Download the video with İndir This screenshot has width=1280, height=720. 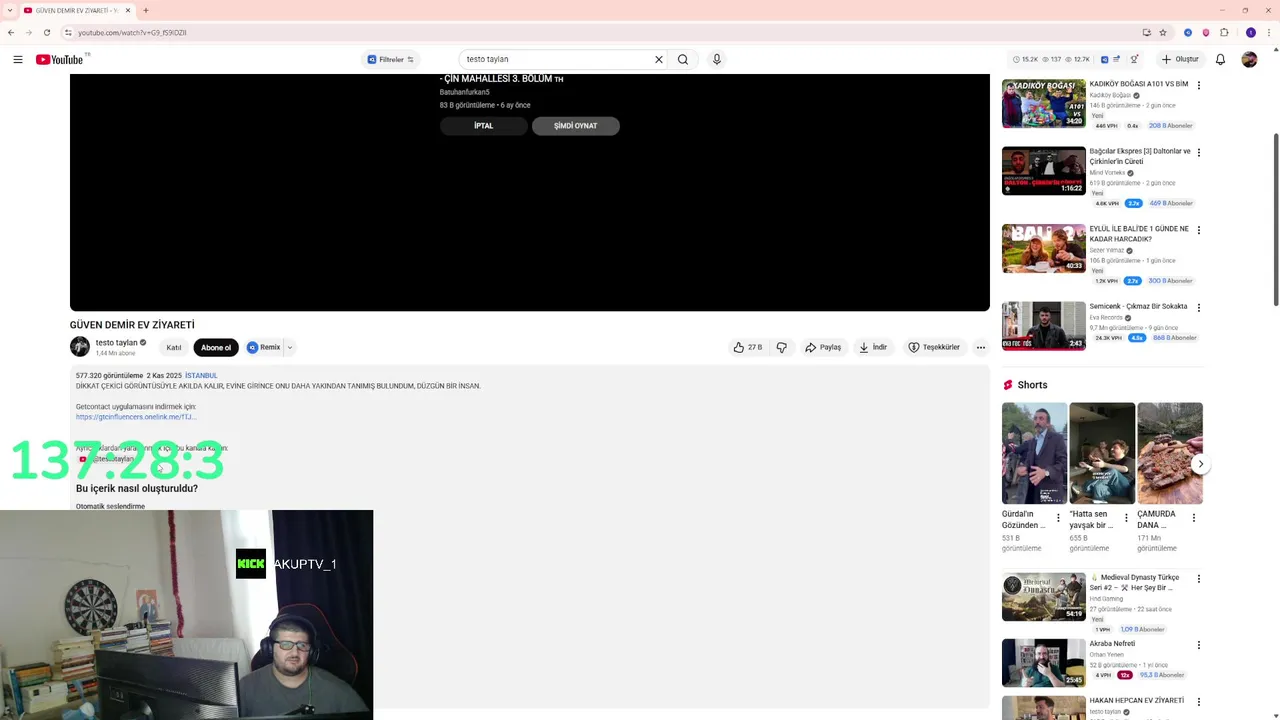pyautogui.click(x=874, y=347)
